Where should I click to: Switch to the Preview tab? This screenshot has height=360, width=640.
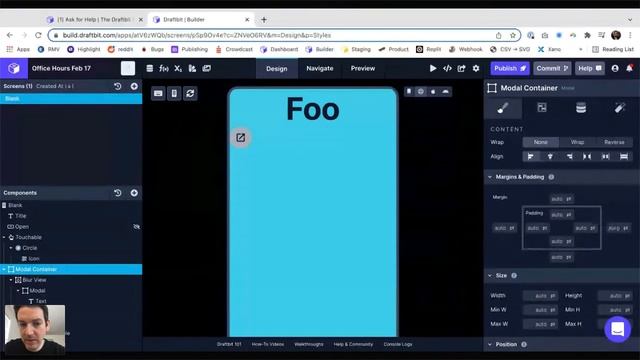click(x=363, y=69)
